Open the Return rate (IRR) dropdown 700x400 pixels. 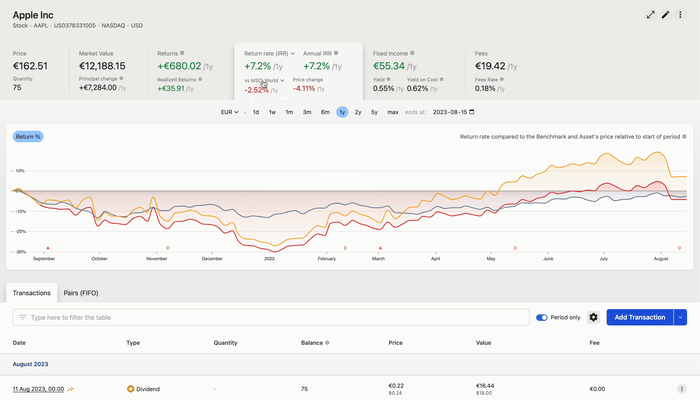tap(269, 53)
